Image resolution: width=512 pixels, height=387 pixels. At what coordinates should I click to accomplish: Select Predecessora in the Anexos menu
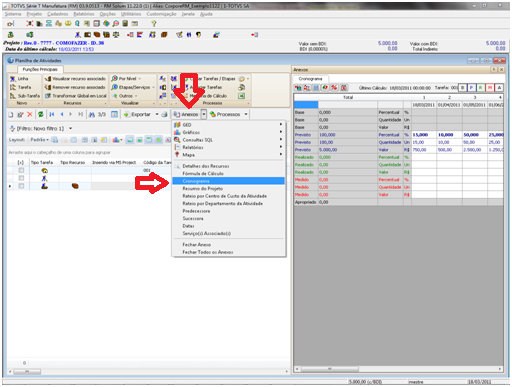coord(196,211)
